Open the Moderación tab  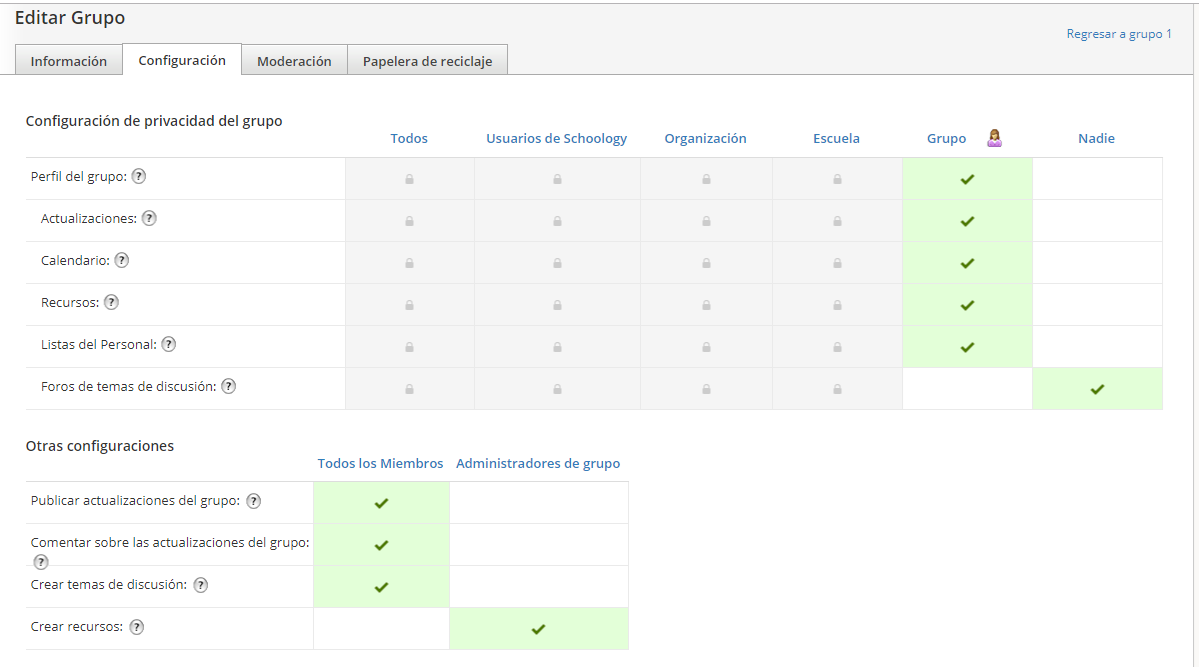(294, 60)
